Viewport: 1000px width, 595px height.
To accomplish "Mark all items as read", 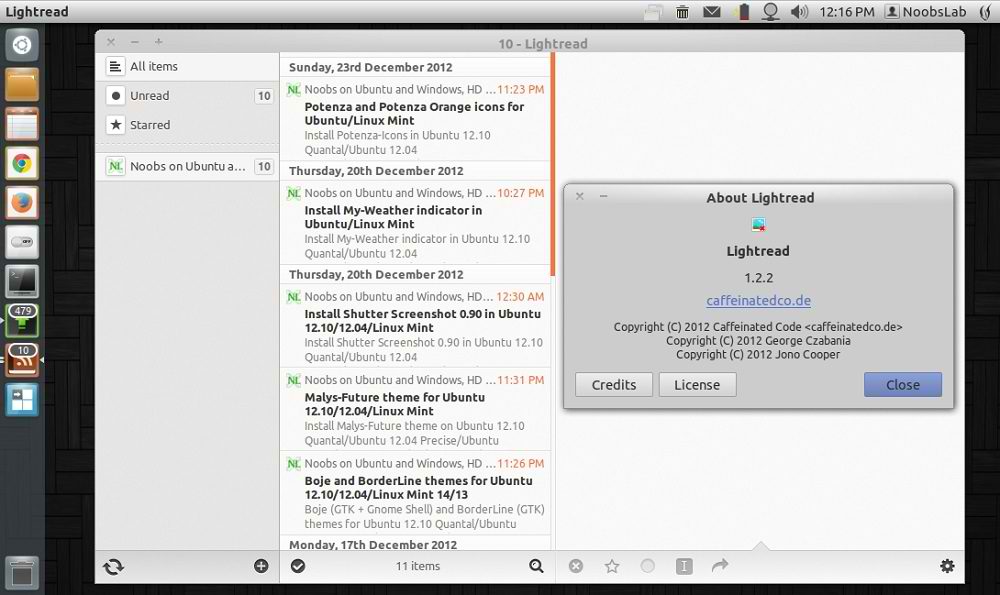I will click(x=297, y=566).
